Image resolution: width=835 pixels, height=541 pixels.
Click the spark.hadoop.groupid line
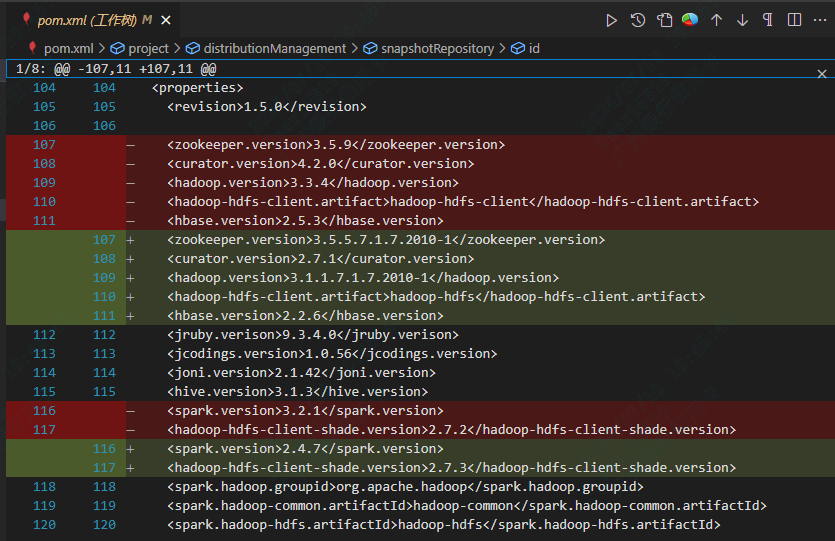click(x=405, y=487)
